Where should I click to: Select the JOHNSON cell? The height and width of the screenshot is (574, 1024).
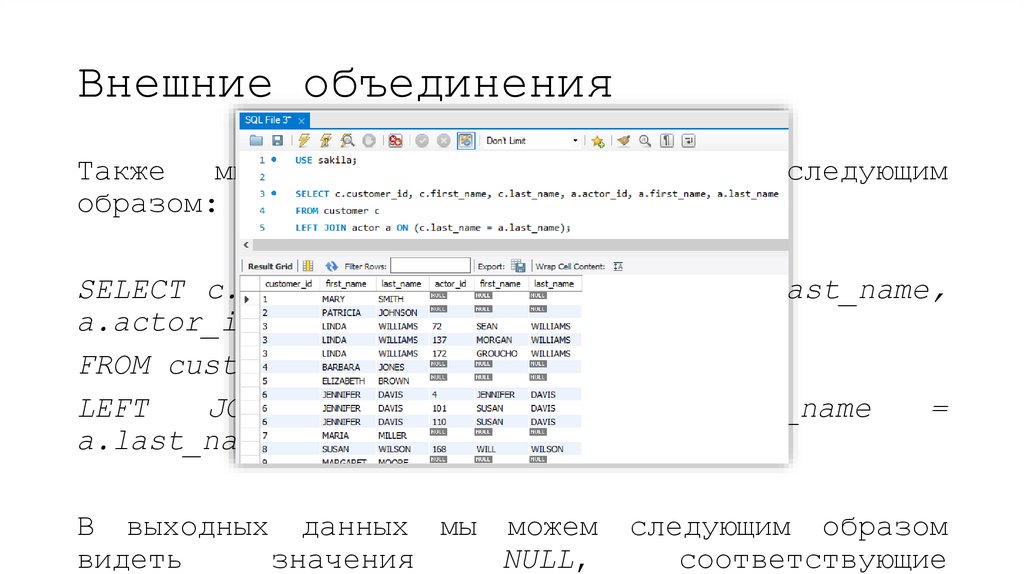click(x=397, y=313)
